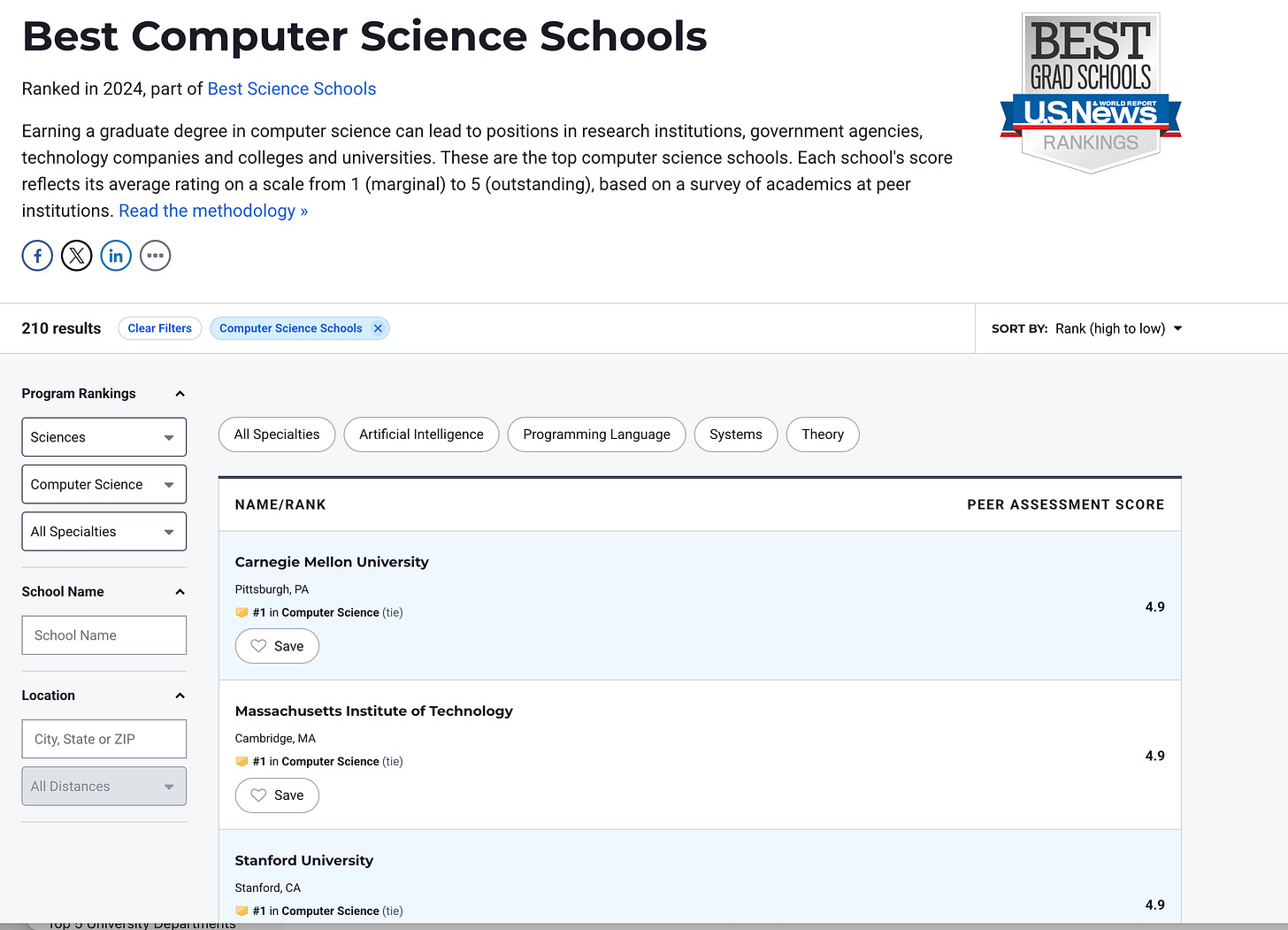1288x930 pixels.
Task: Select the Theory specialty
Action: click(823, 434)
